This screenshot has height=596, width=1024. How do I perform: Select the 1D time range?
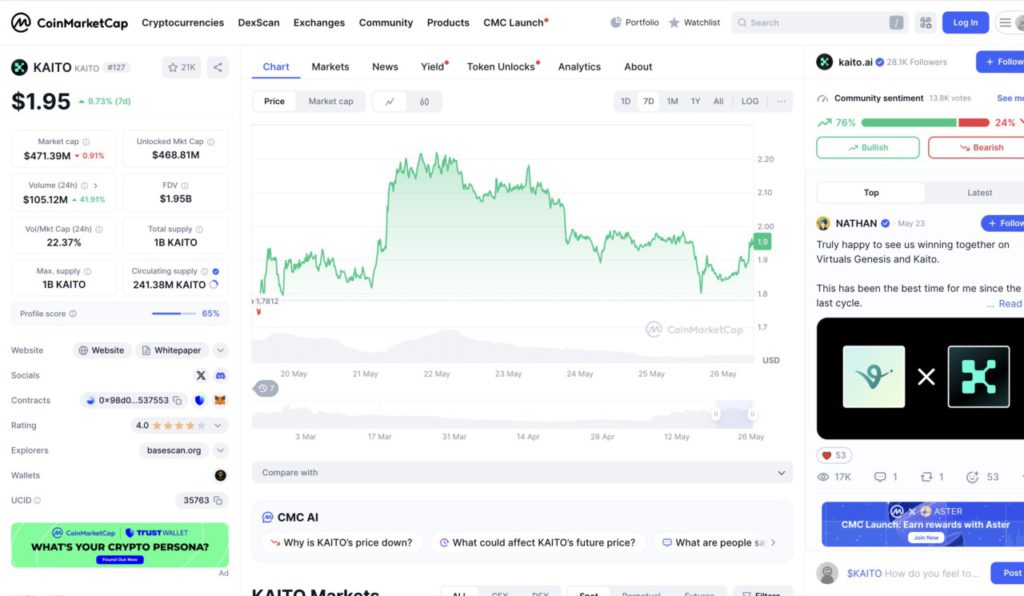click(x=625, y=101)
